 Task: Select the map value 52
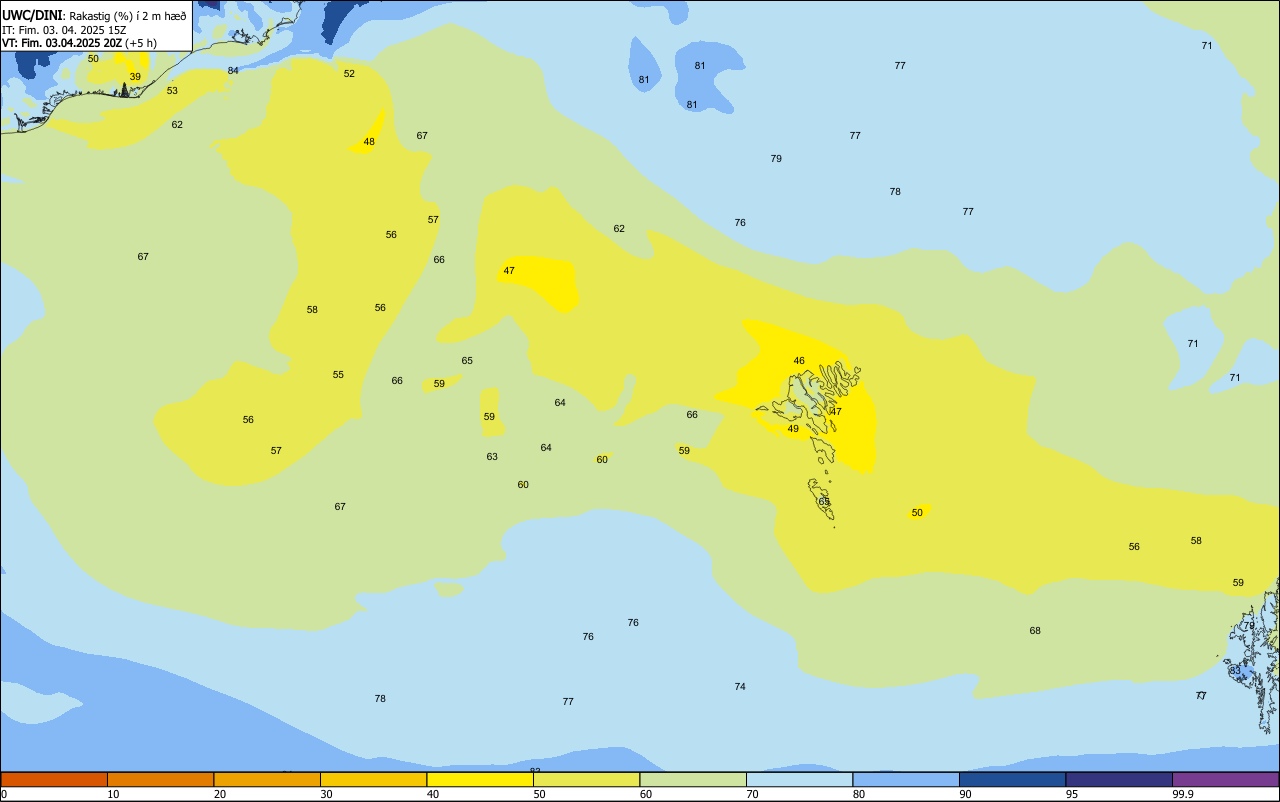pos(349,74)
